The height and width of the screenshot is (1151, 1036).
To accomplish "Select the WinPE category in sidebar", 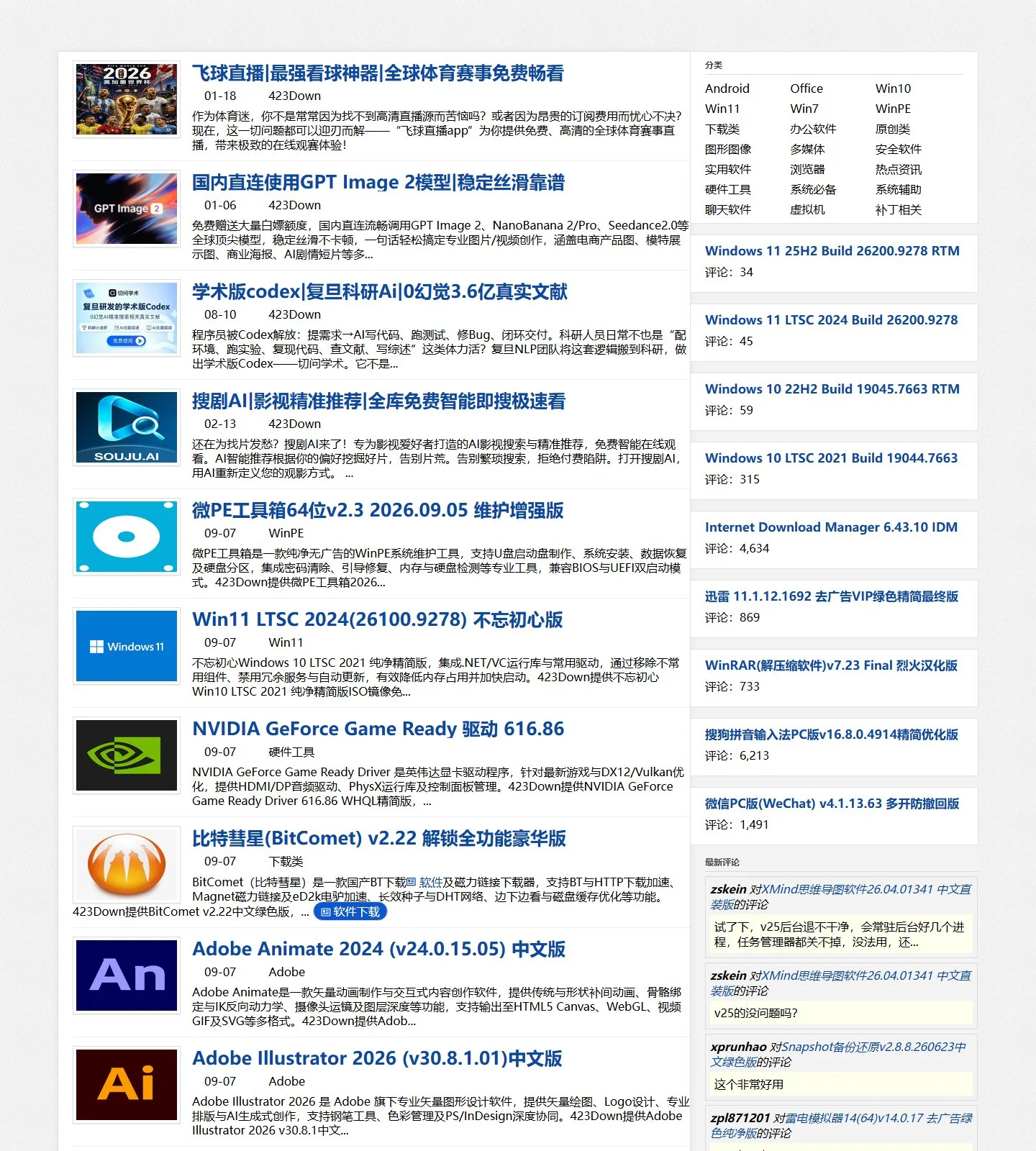I will [893, 109].
